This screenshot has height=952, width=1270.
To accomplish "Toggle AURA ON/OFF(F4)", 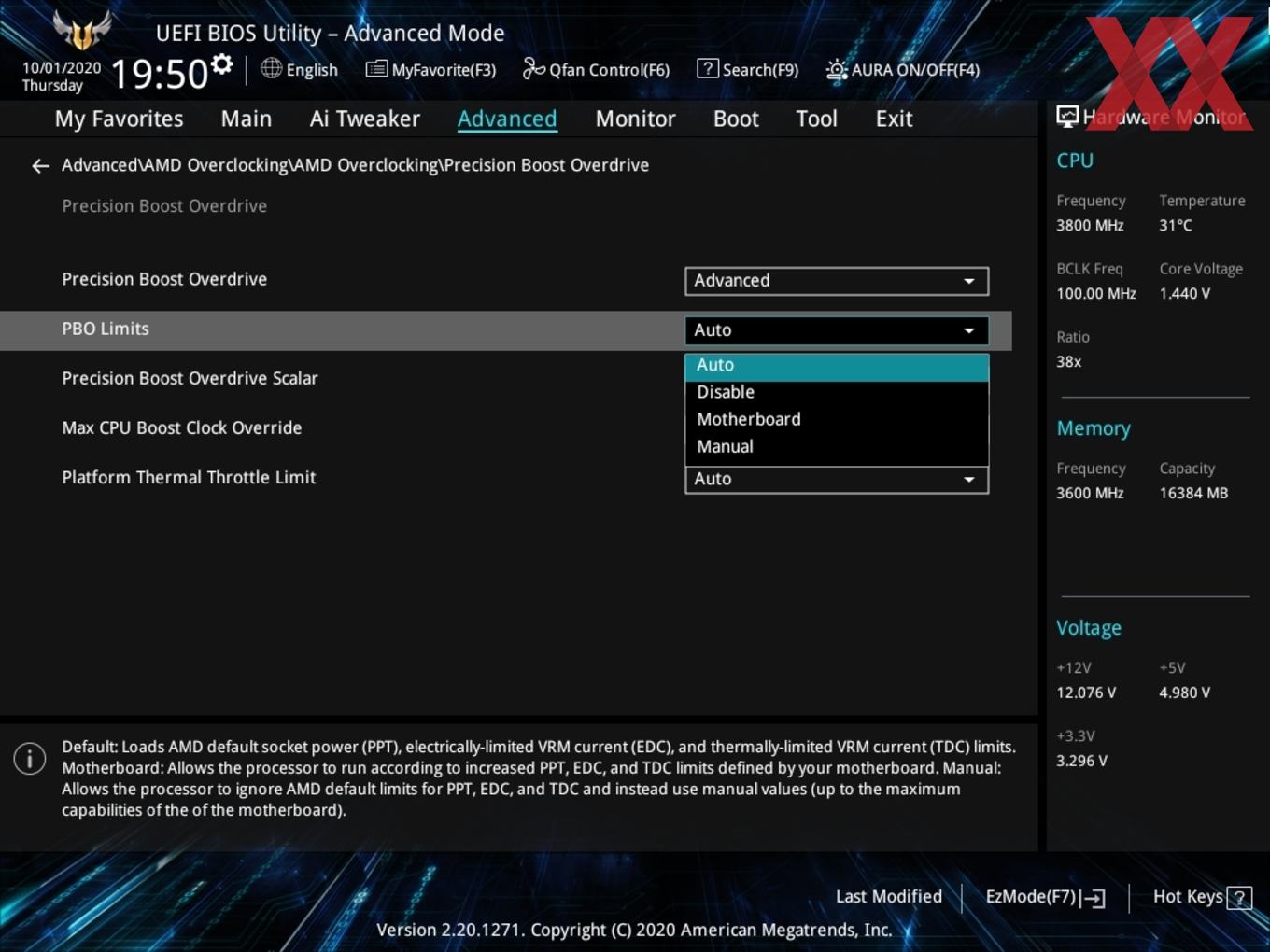I will tap(902, 69).
